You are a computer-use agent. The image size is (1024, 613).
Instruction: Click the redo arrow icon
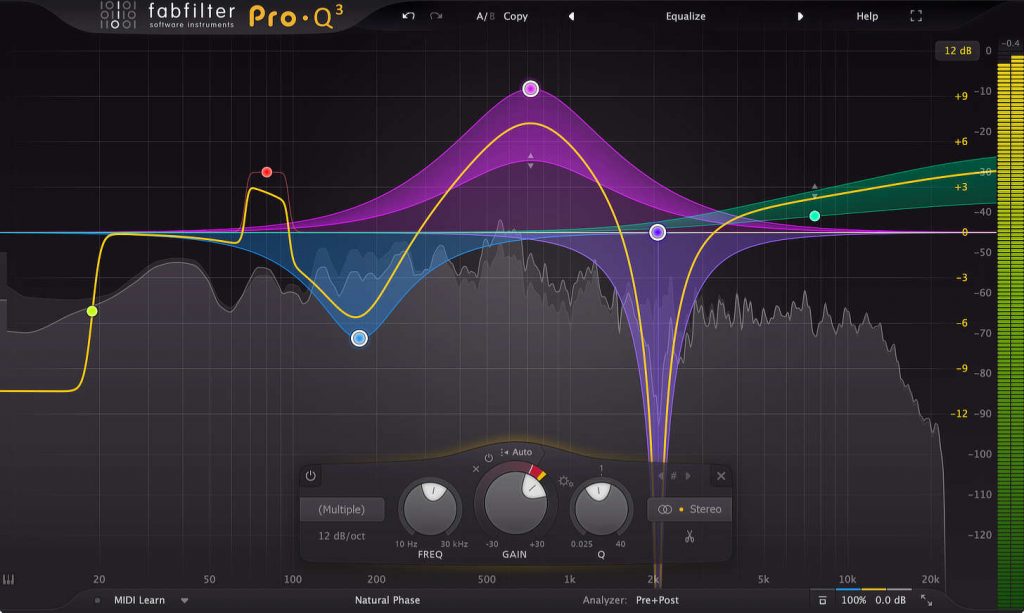[434, 16]
